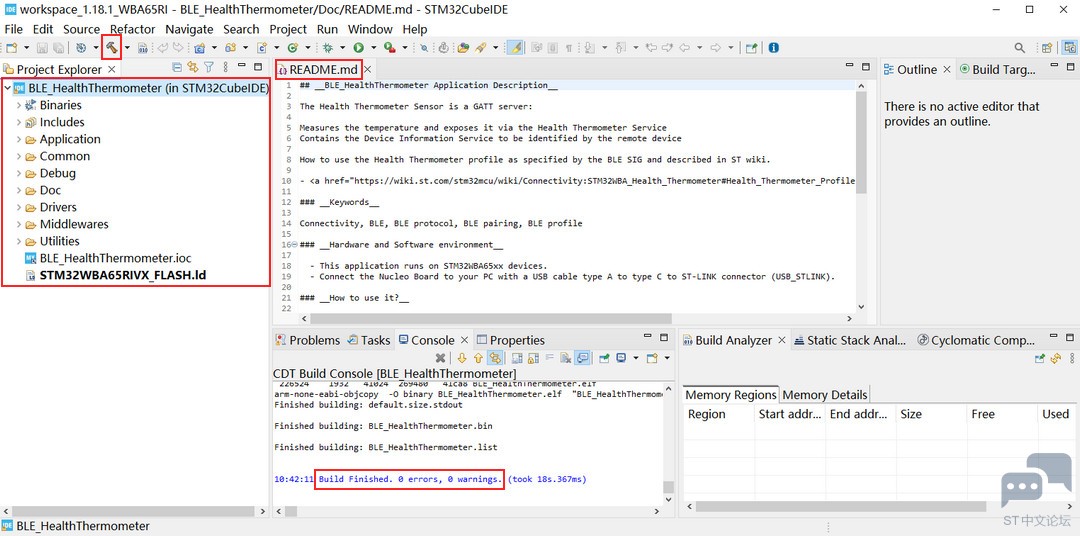Click 'Build Finished. 0 errors, 0 warnings.' text
The image size is (1080, 536).
tap(411, 479)
